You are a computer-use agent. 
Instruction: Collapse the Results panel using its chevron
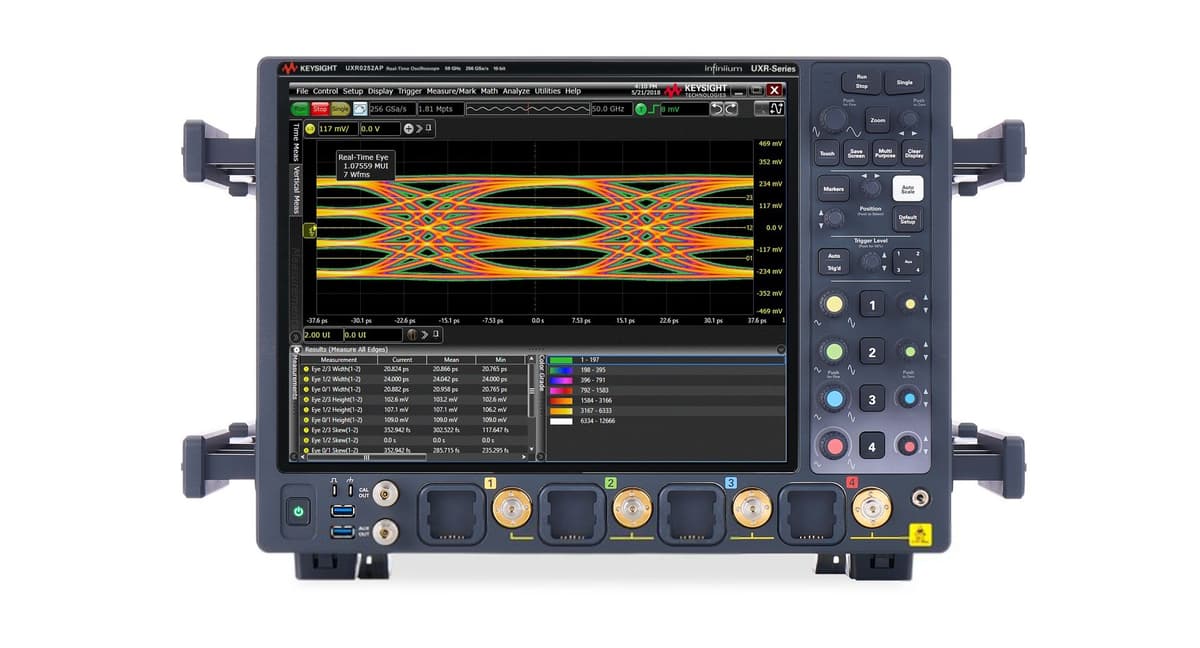(x=779, y=347)
